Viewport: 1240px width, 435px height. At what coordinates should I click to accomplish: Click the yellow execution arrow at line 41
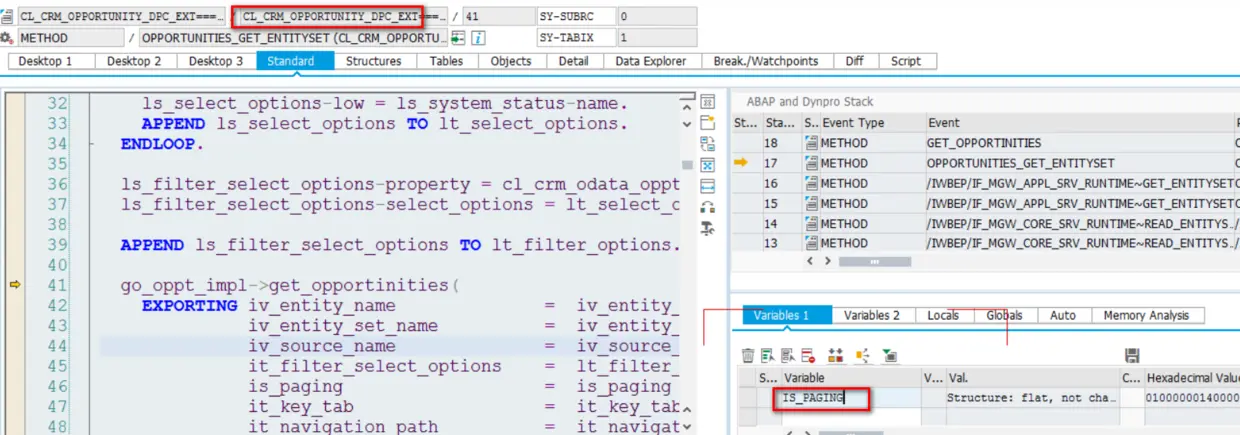pos(14,285)
